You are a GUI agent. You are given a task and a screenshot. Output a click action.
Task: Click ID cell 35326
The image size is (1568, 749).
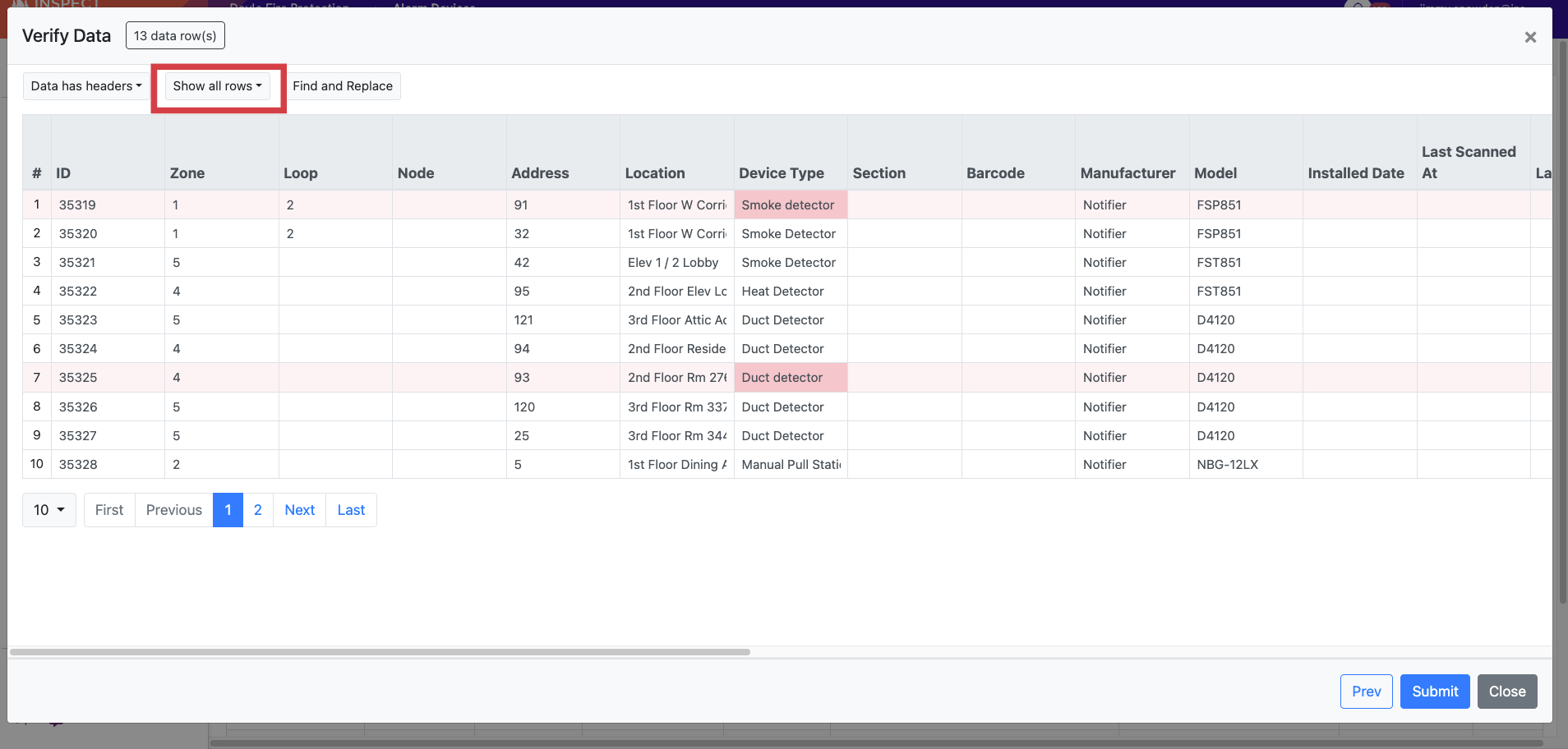108,407
